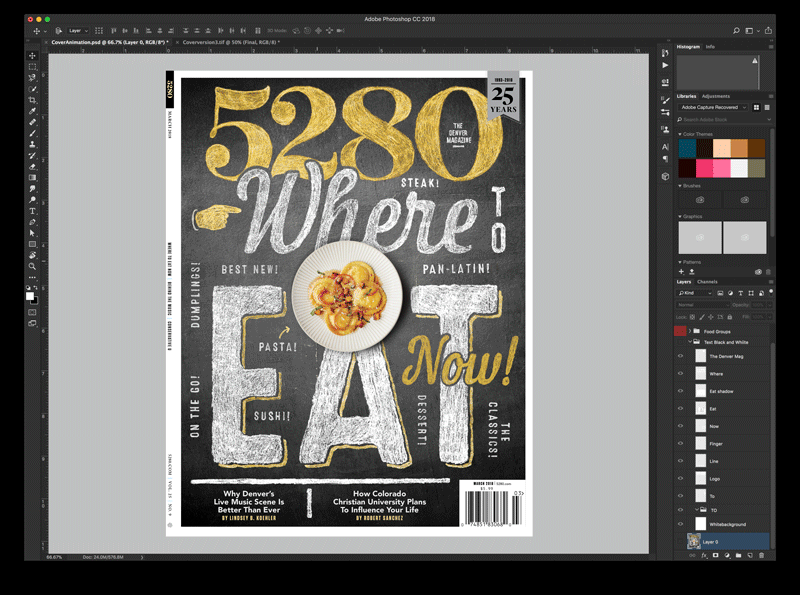
Task: Click the add content plus button in Libraries
Action: tap(681, 271)
